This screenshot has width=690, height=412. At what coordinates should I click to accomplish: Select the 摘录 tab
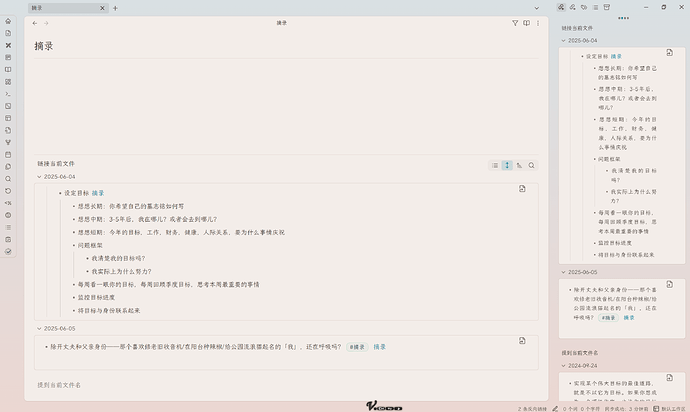60,8
